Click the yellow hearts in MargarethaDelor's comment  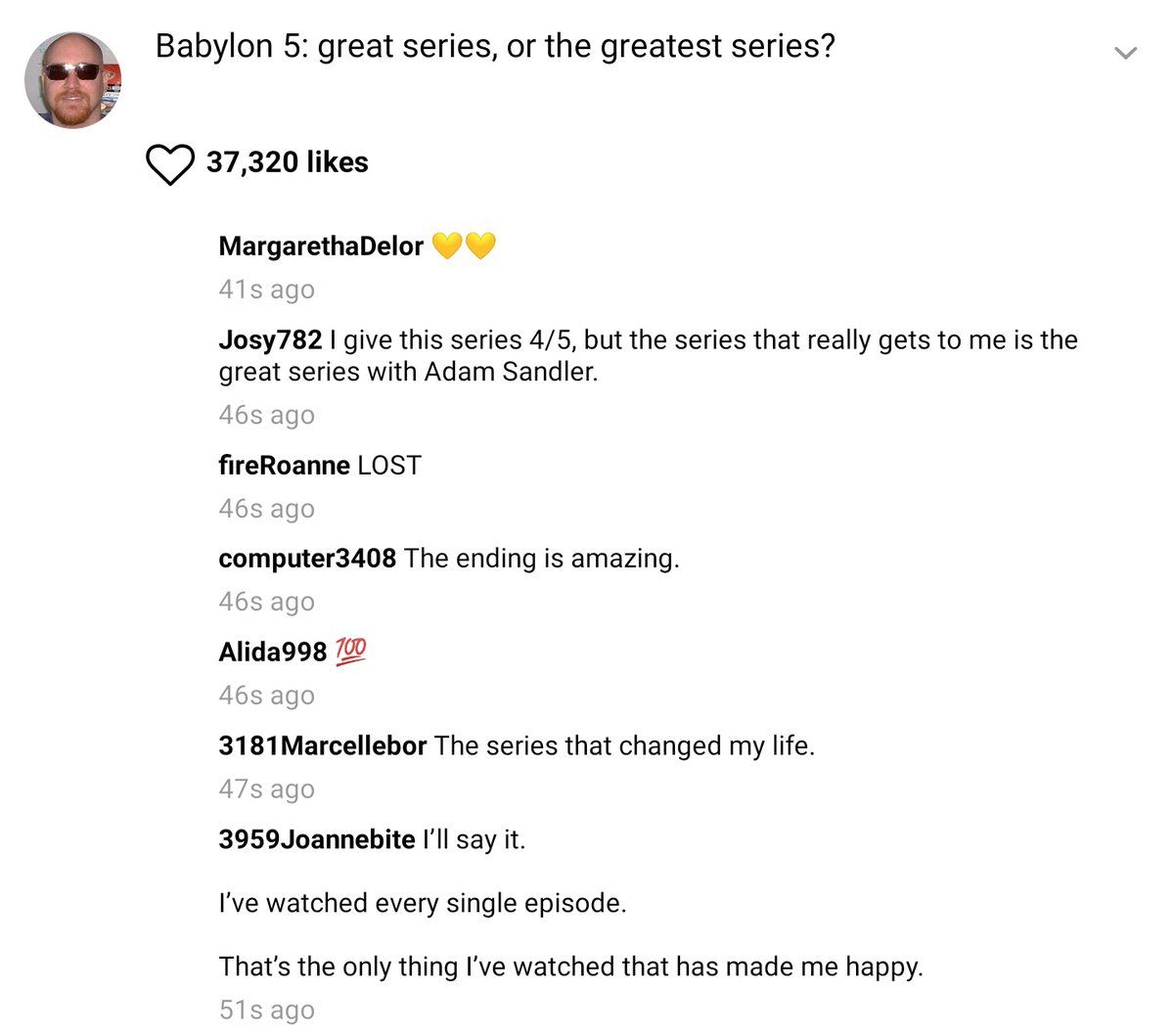tap(464, 246)
